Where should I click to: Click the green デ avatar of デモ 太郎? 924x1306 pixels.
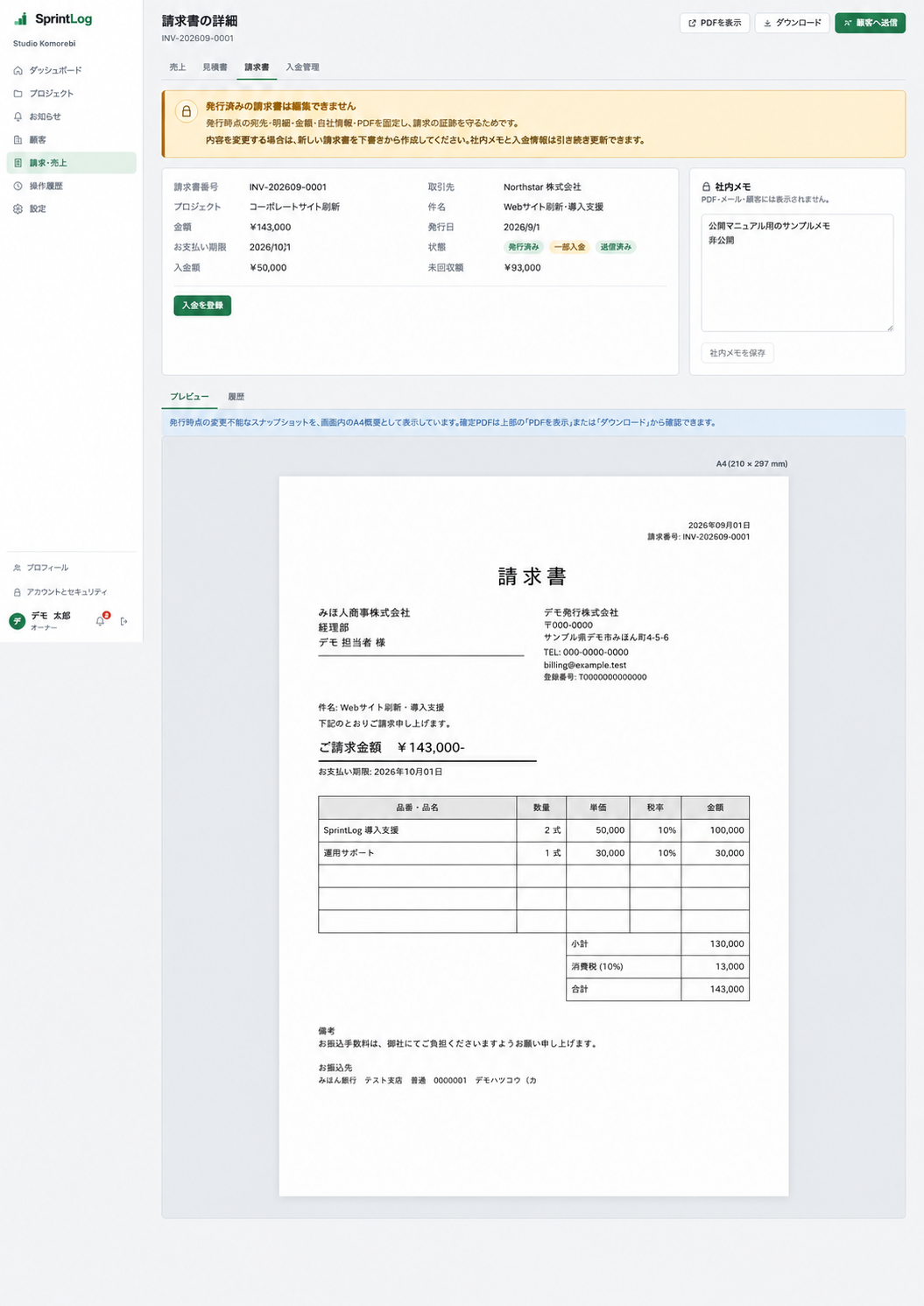tap(17, 621)
